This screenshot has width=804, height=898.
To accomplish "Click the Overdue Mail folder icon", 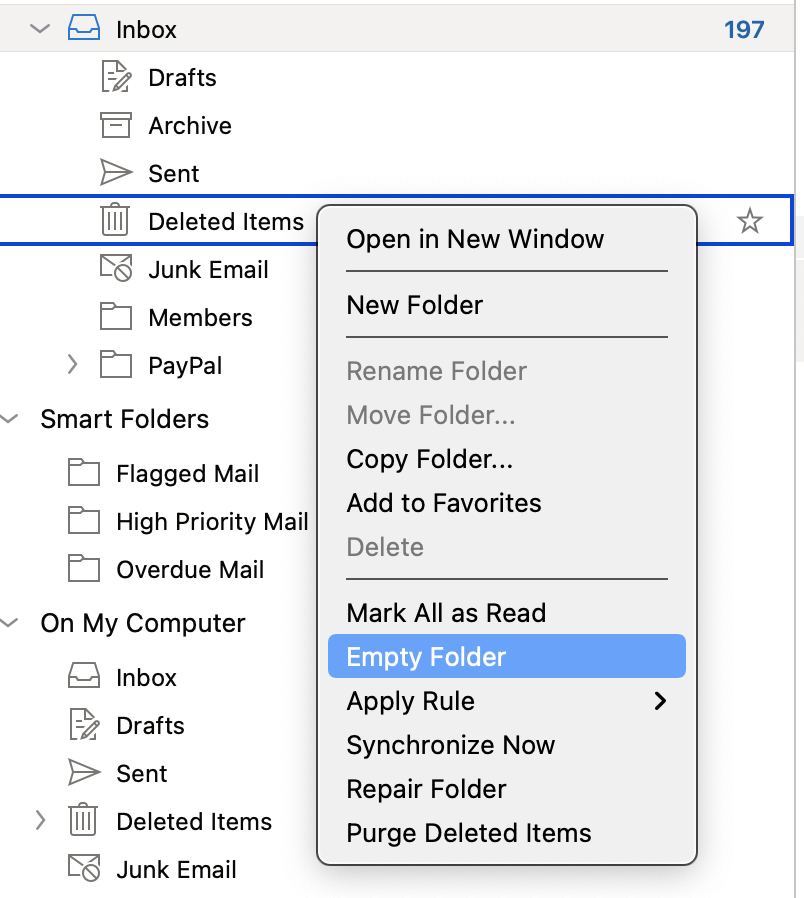I will (x=84, y=569).
